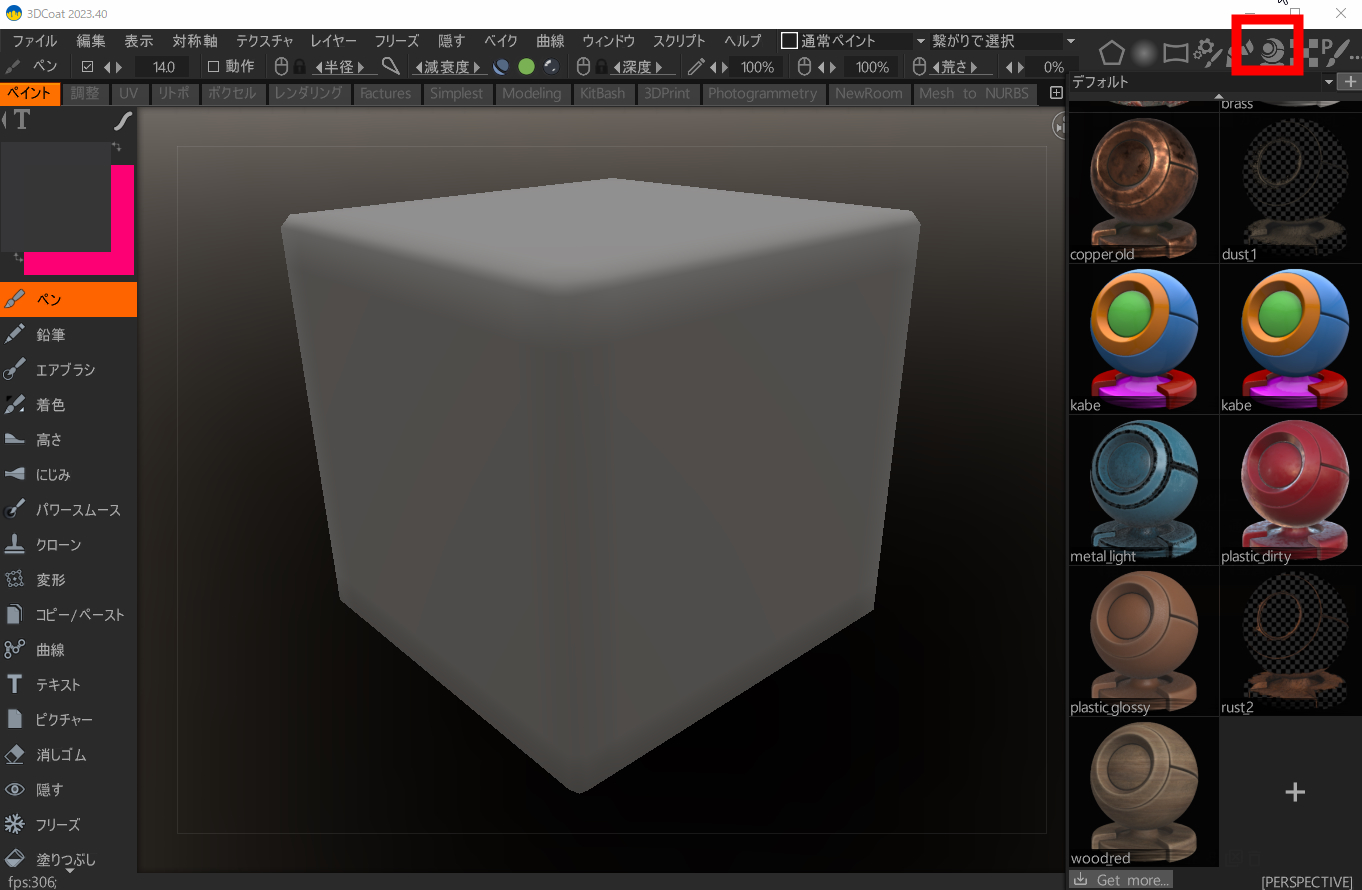1362x890 pixels.
Task: Open the テクスチャ menu
Action: pos(264,41)
